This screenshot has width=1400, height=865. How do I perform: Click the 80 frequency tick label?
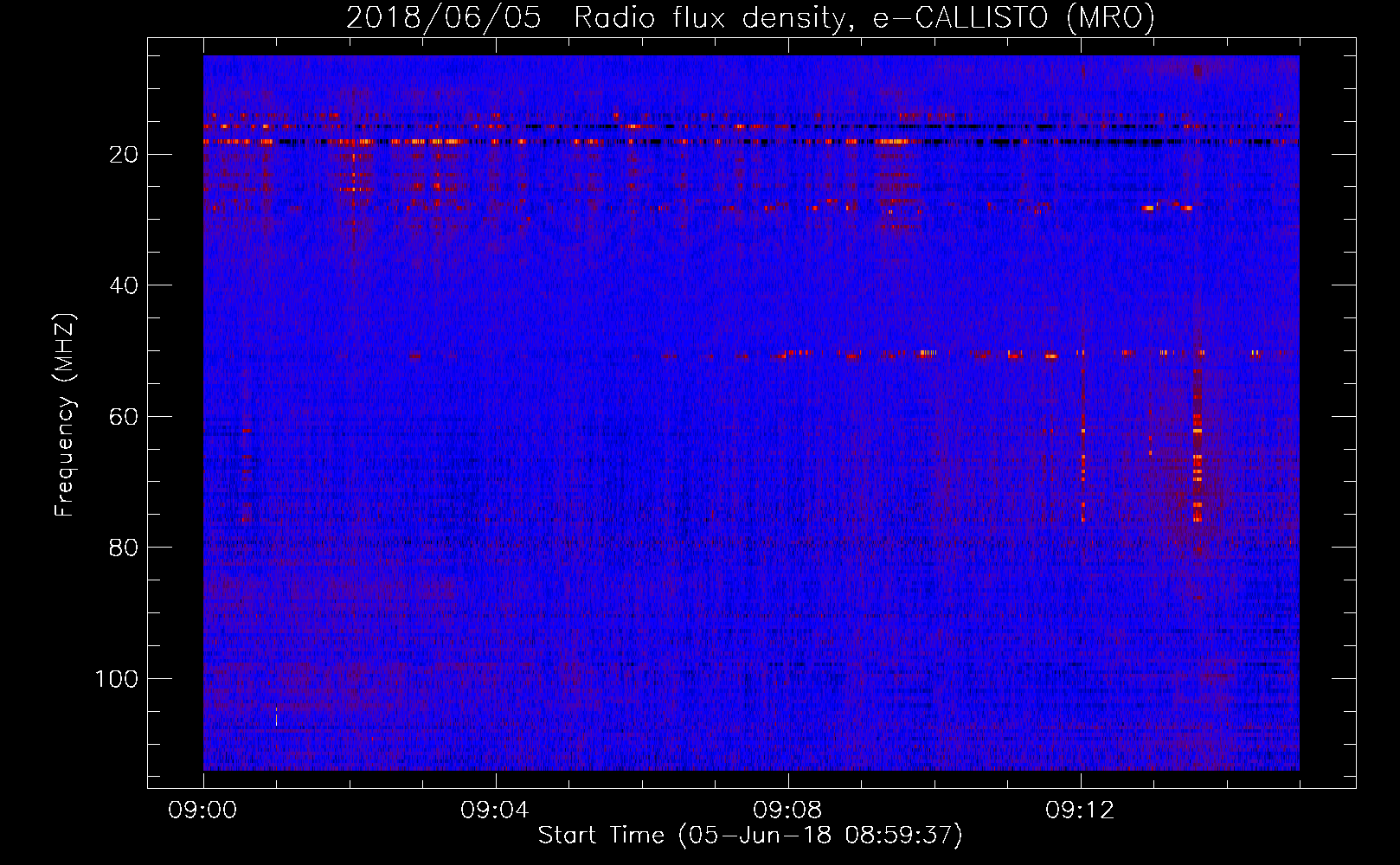pyautogui.click(x=124, y=548)
